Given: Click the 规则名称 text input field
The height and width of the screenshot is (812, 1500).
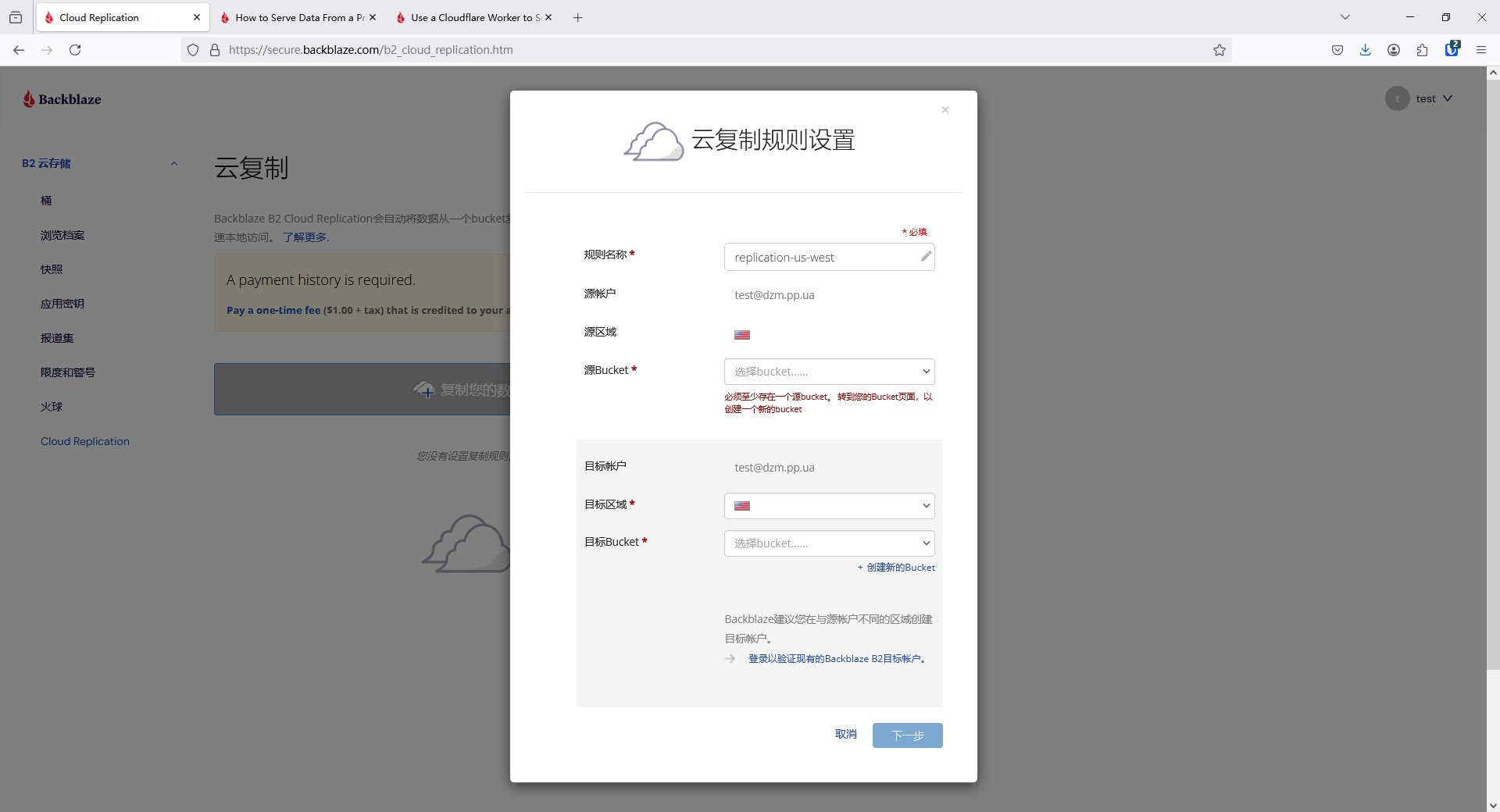Looking at the screenshot, I should tap(820, 258).
